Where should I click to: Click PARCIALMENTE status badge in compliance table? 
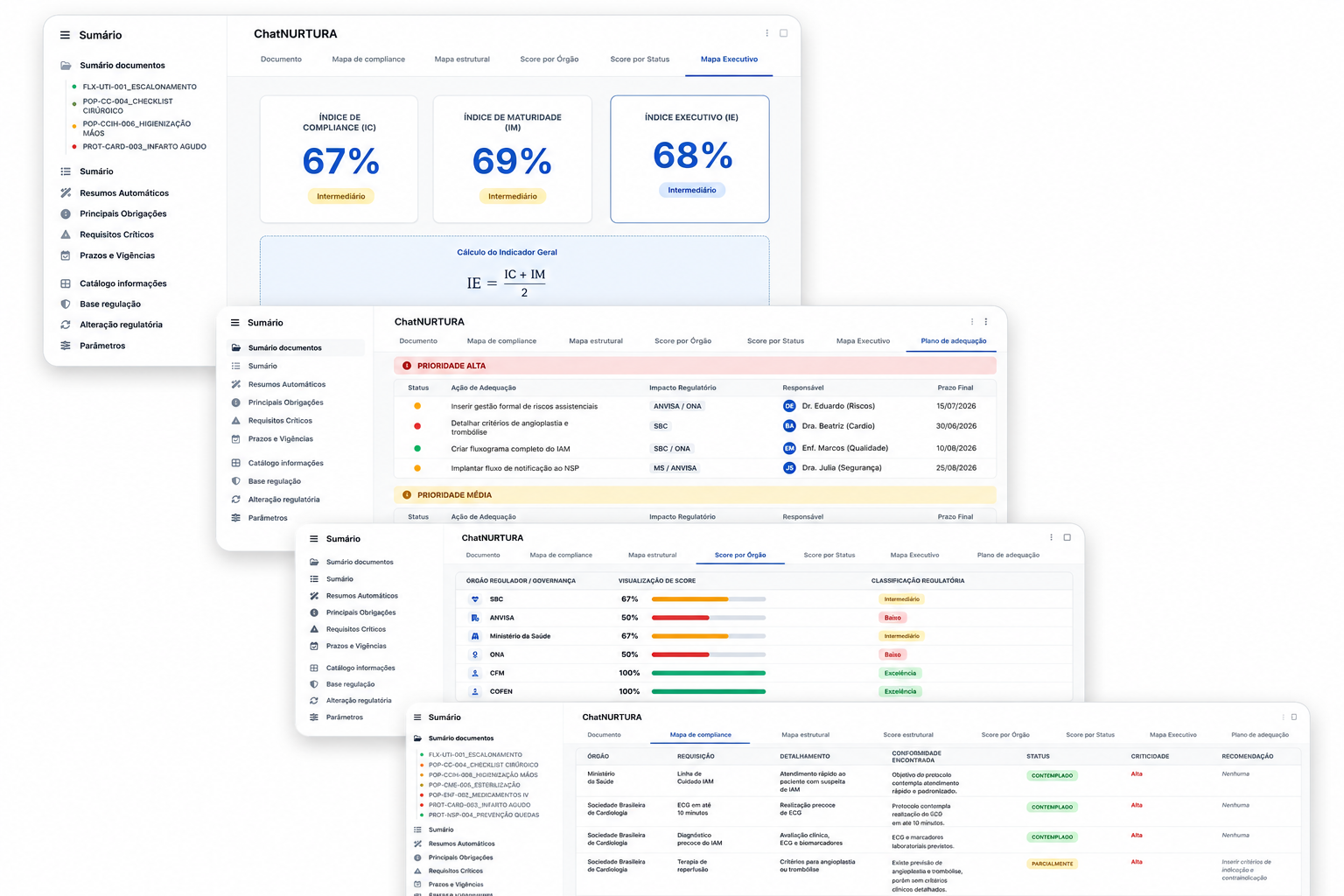(x=1053, y=864)
